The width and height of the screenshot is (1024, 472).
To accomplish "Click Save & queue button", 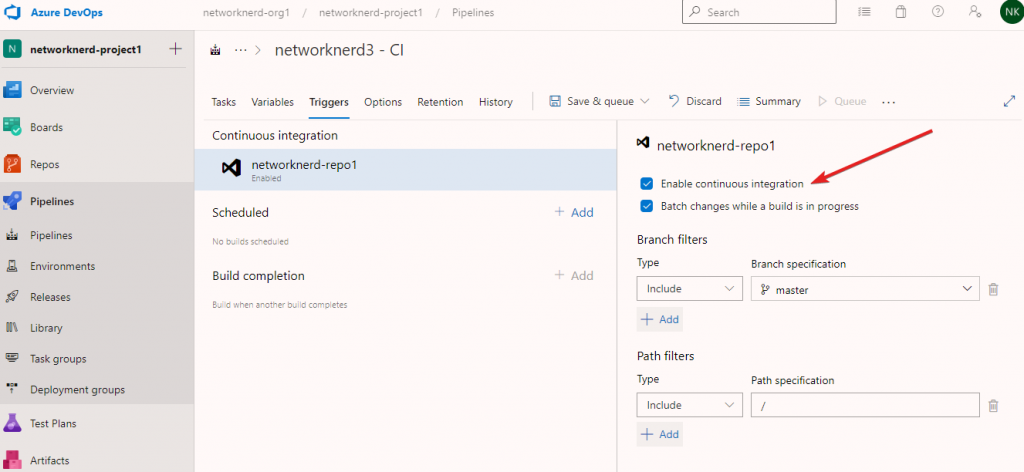I will point(592,101).
